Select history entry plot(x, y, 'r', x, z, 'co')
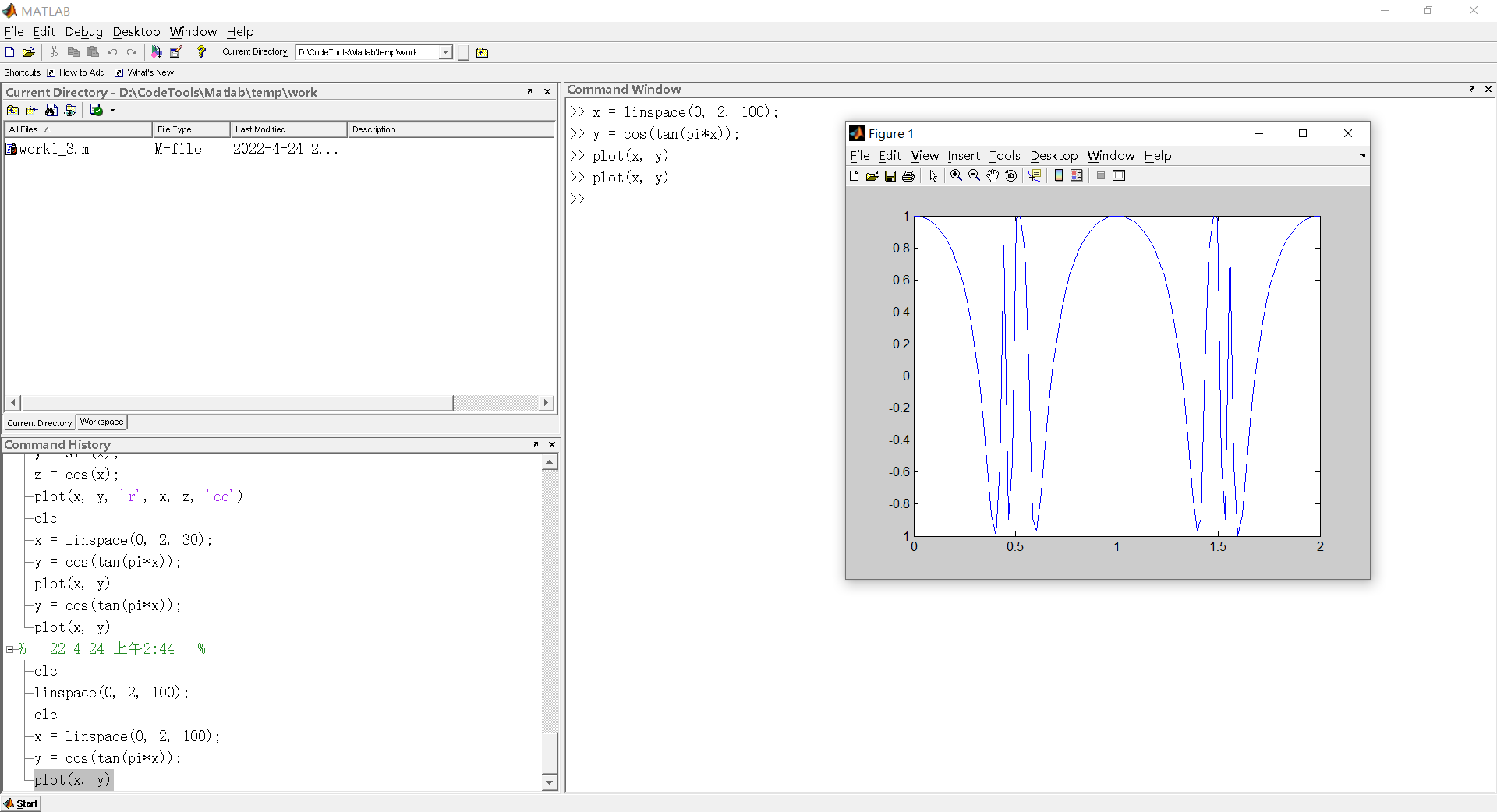The height and width of the screenshot is (812, 1497). pos(139,496)
